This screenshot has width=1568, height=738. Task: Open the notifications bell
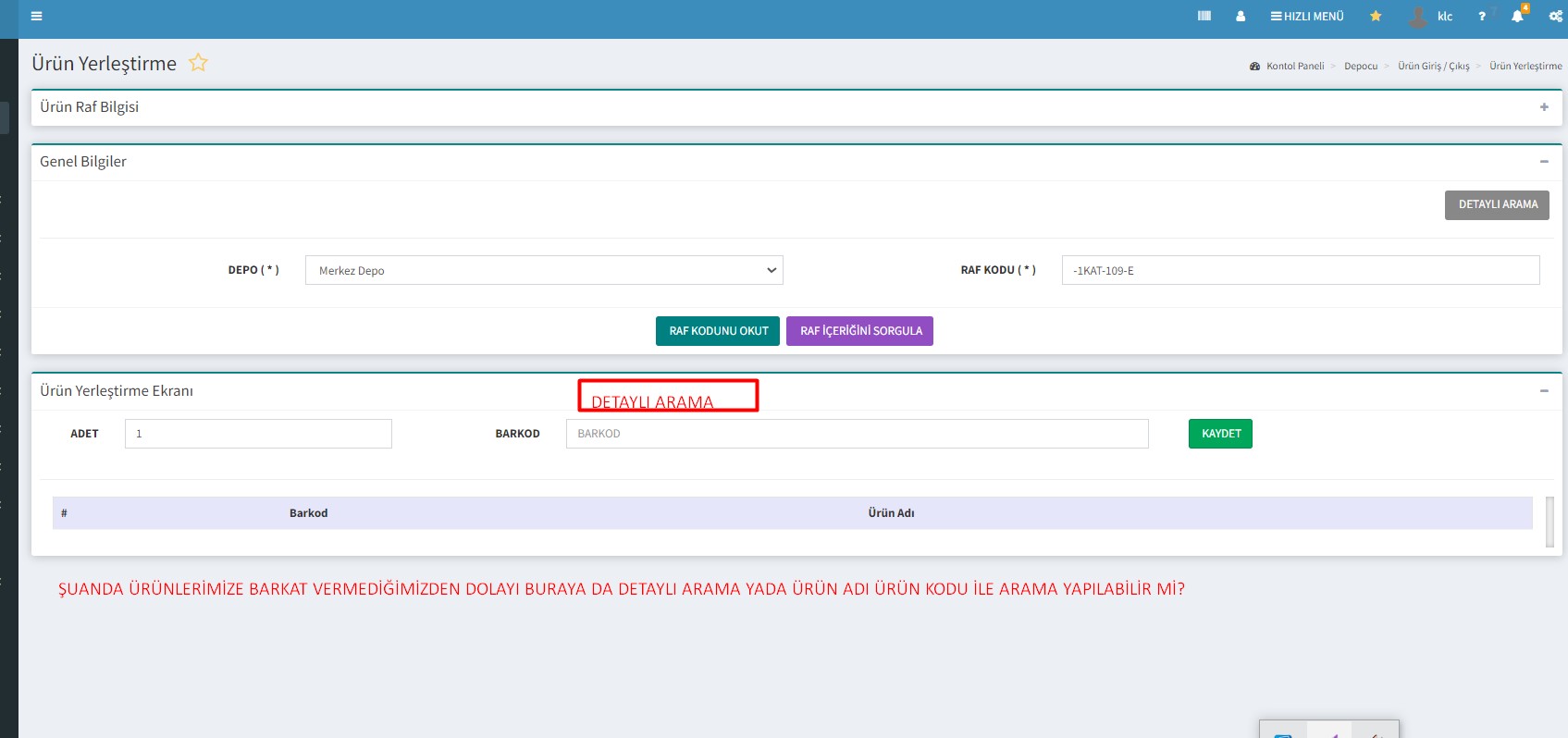pyautogui.click(x=1517, y=16)
